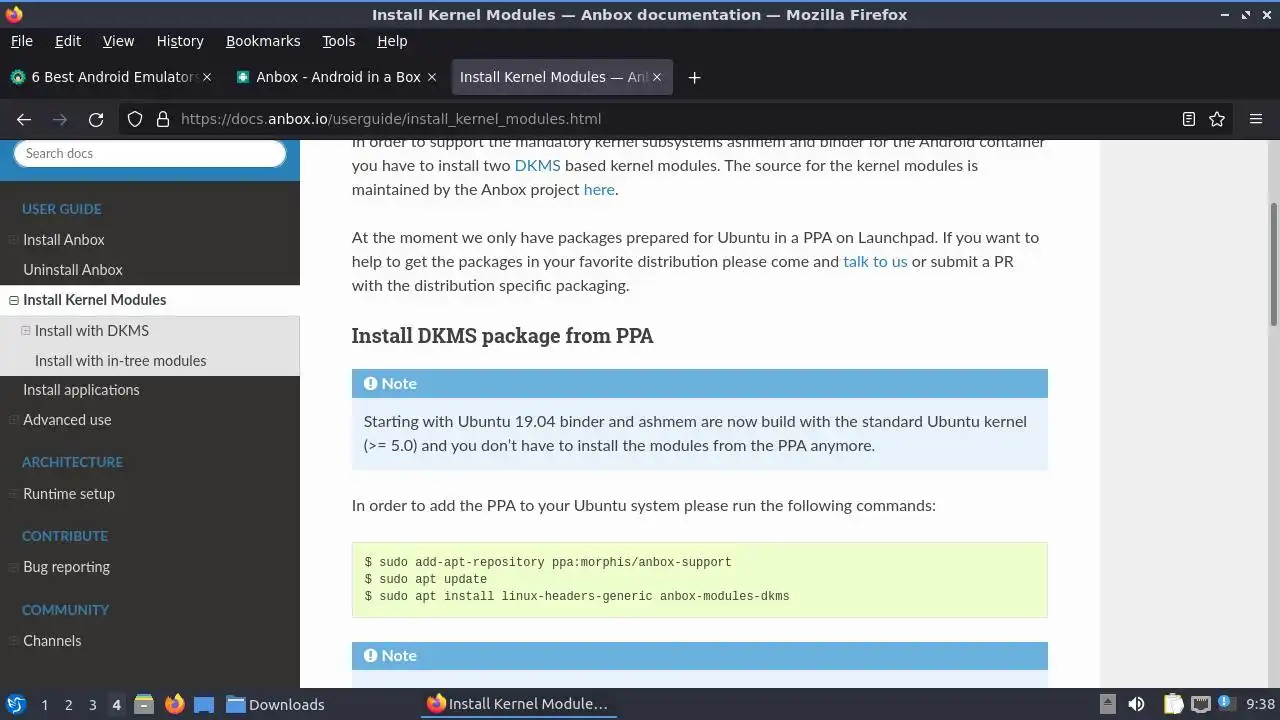Close the 'Install Kernel Modules' tab
Image resolution: width=1280 pixels, height=720 pixels.
[x=657, y=77]
